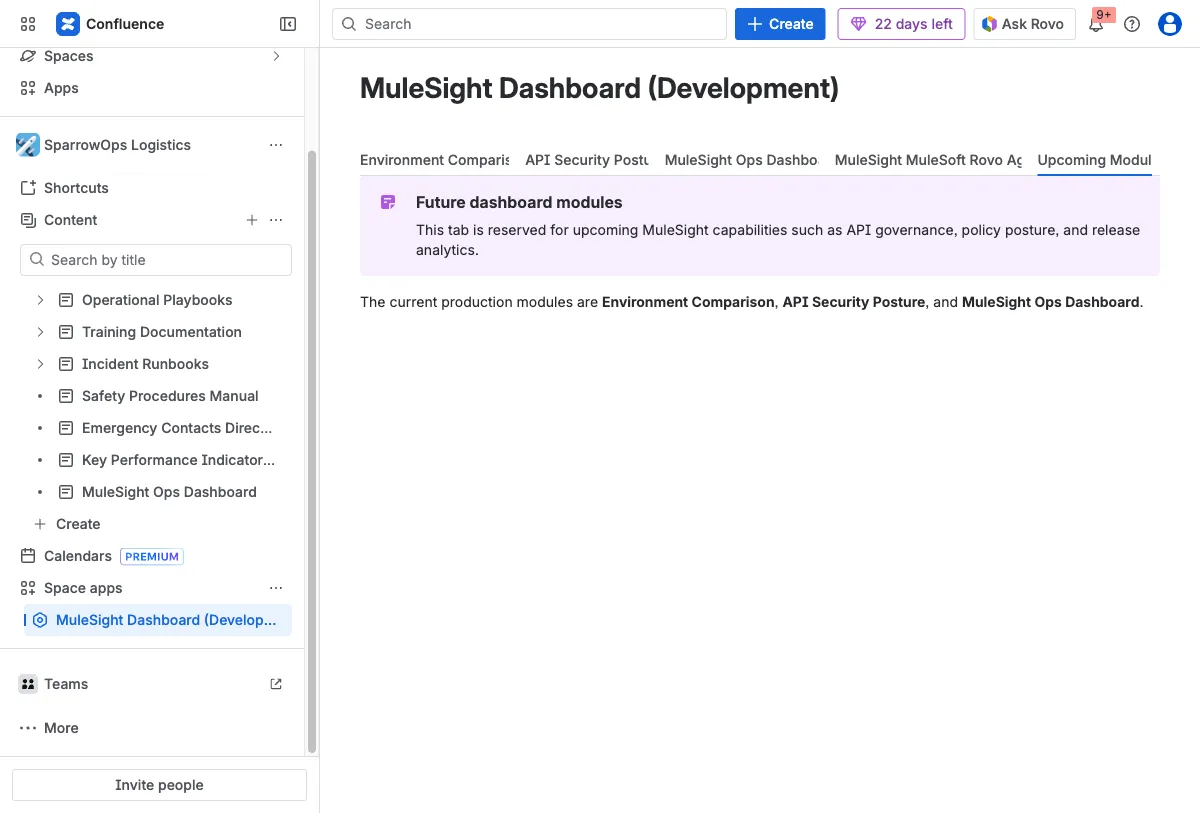Click the Calendars icon

click(28, 556)
